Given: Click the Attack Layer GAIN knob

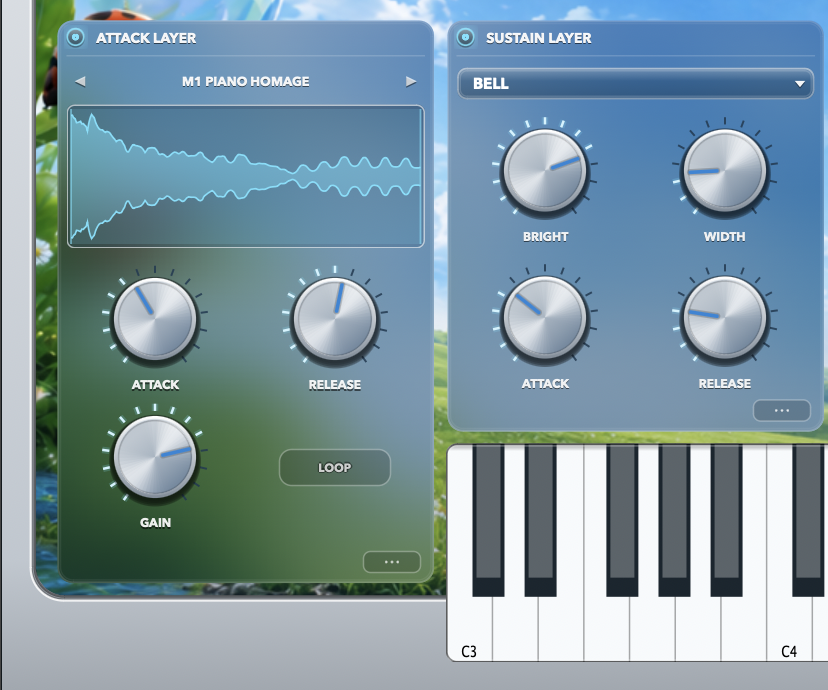Looking at the screenshot, I should point(155,457).
